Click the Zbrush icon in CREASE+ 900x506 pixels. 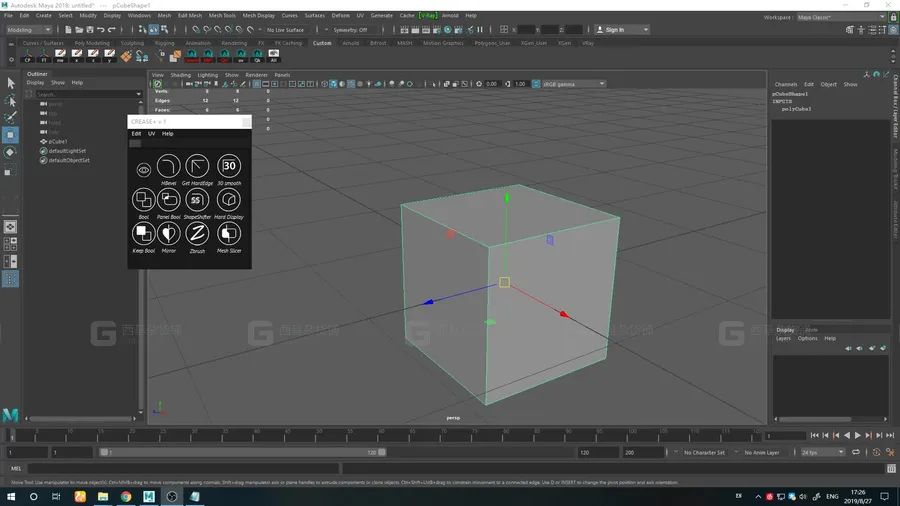pyautogui.click(x=197, y=233)
